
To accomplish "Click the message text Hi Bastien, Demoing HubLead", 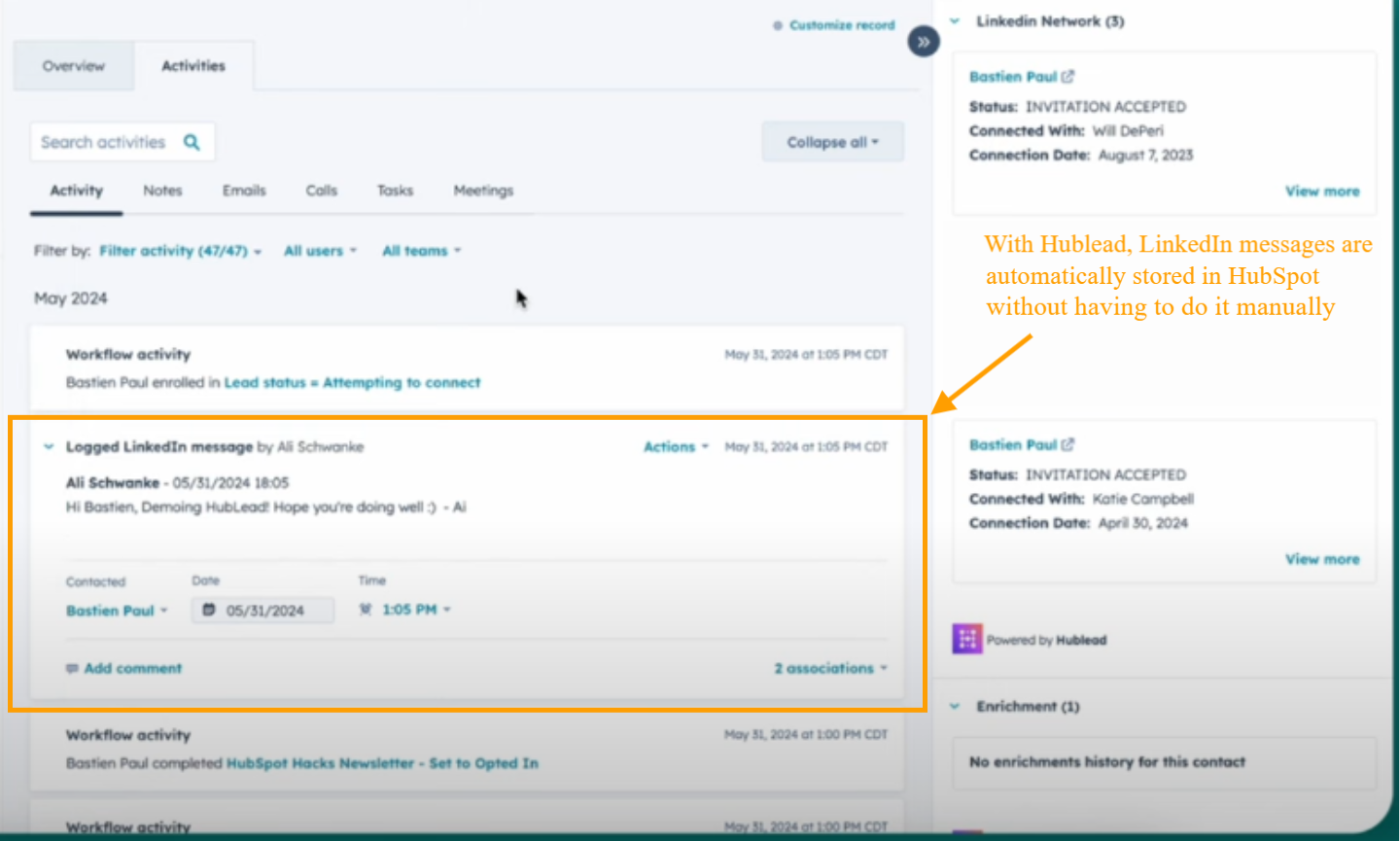I will 266,508.
